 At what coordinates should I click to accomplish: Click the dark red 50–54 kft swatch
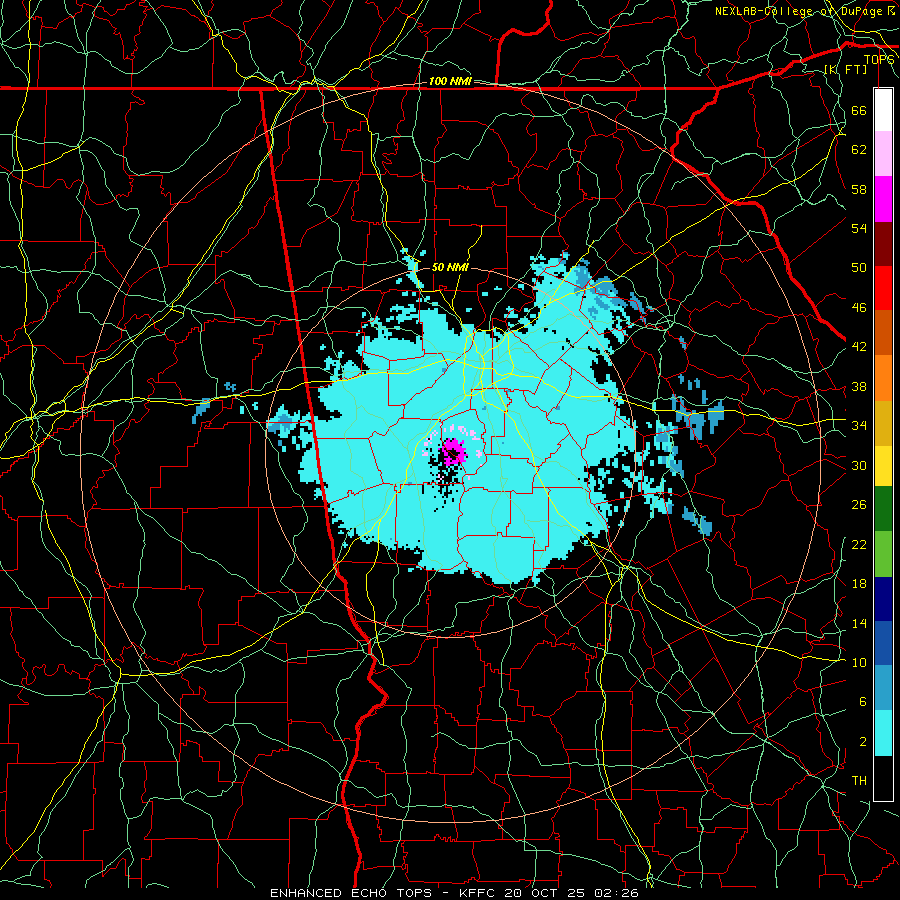click(x=883, y=244)
